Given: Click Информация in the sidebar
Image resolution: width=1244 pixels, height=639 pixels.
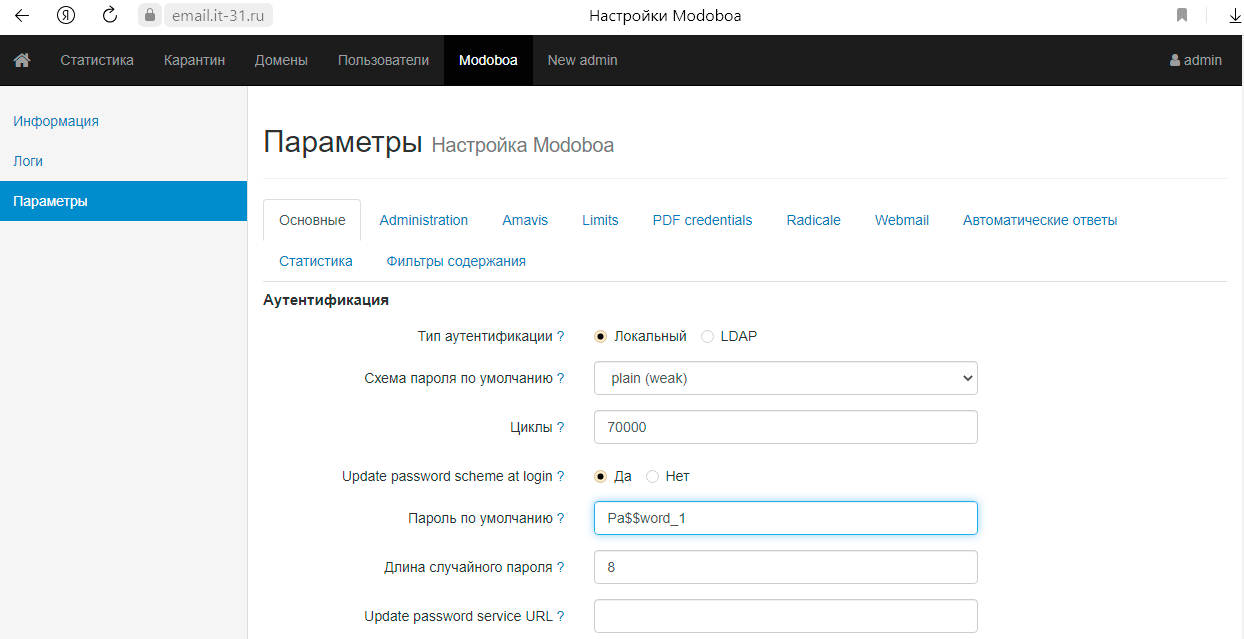Looking at the screenshot, I should click(x=56, y=121).
